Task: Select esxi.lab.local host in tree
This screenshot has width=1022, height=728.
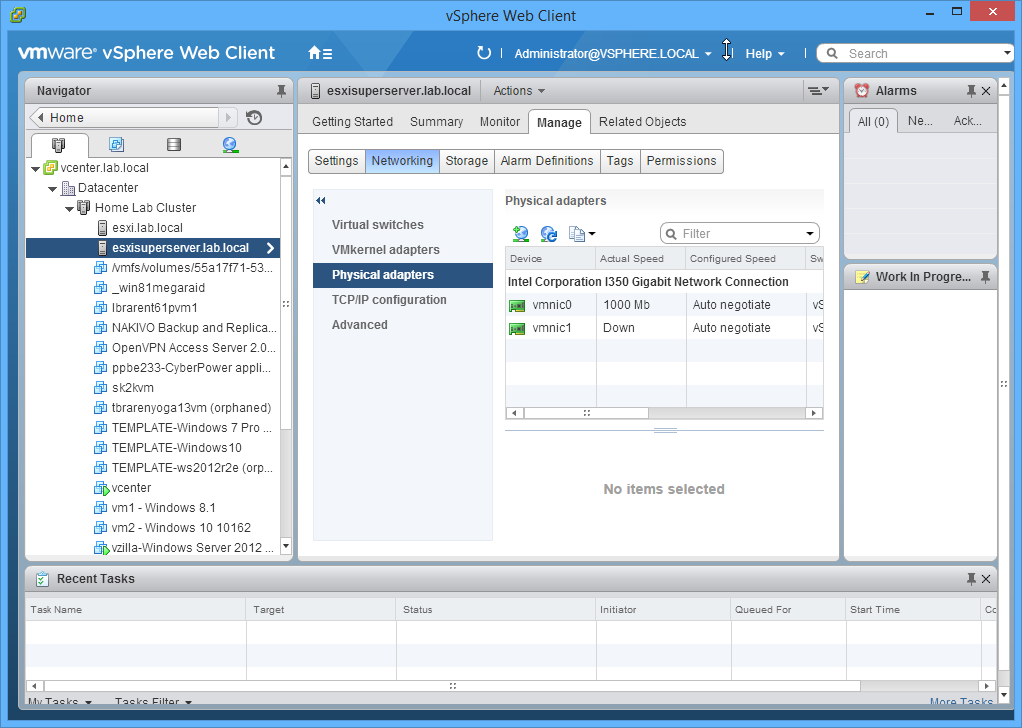Action: [147, 228]
